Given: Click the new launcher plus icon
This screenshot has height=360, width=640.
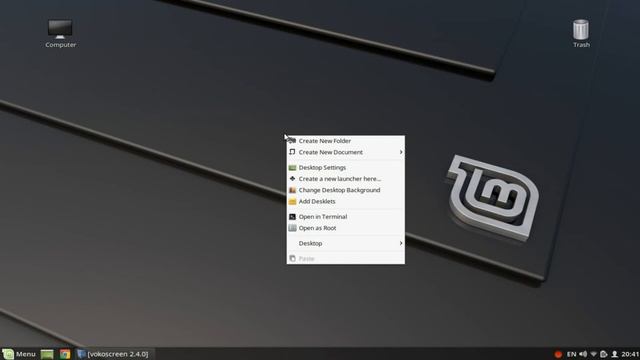Looking at the screenshot, I should click(292, 179).
